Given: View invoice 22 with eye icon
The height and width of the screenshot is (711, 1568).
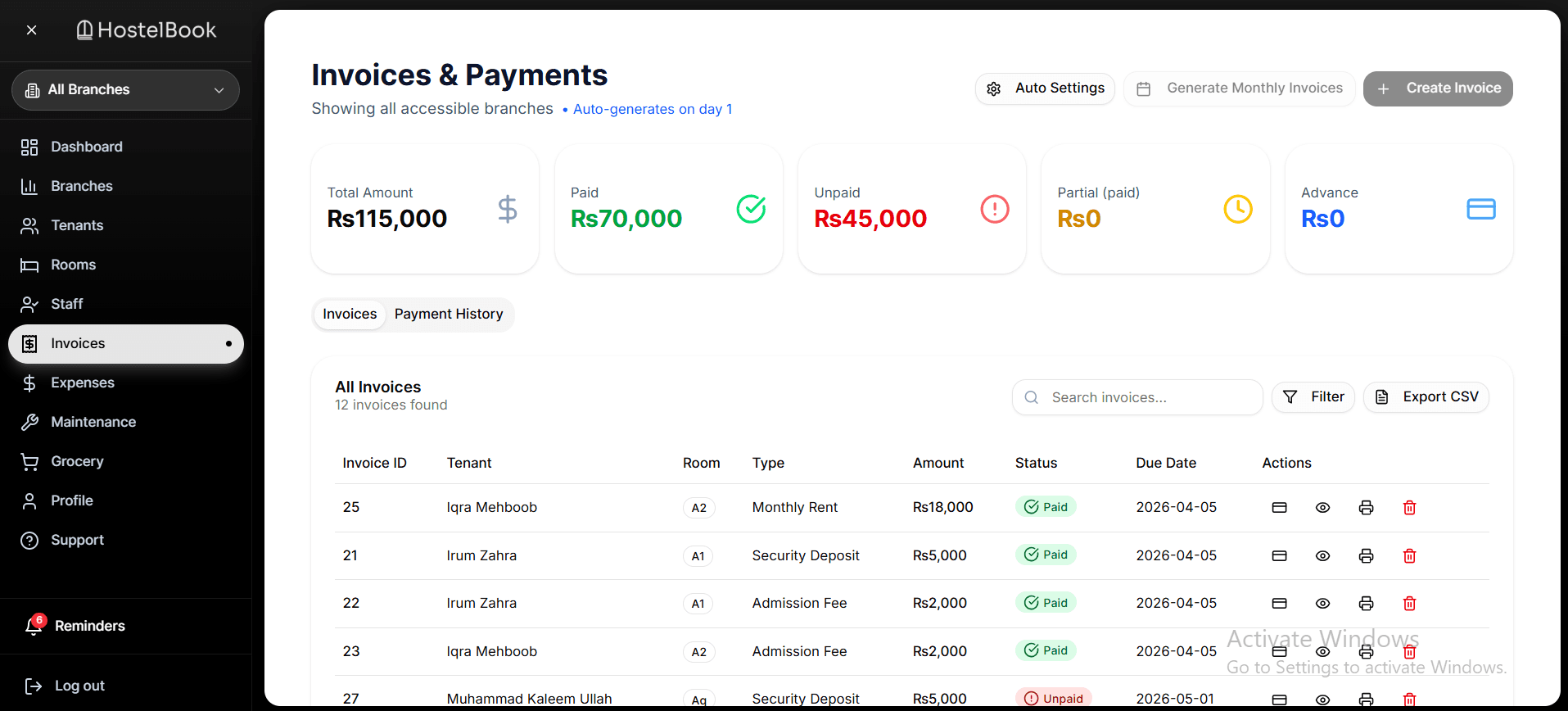Looking at the screenshot, I should [x=1322, y=604].
